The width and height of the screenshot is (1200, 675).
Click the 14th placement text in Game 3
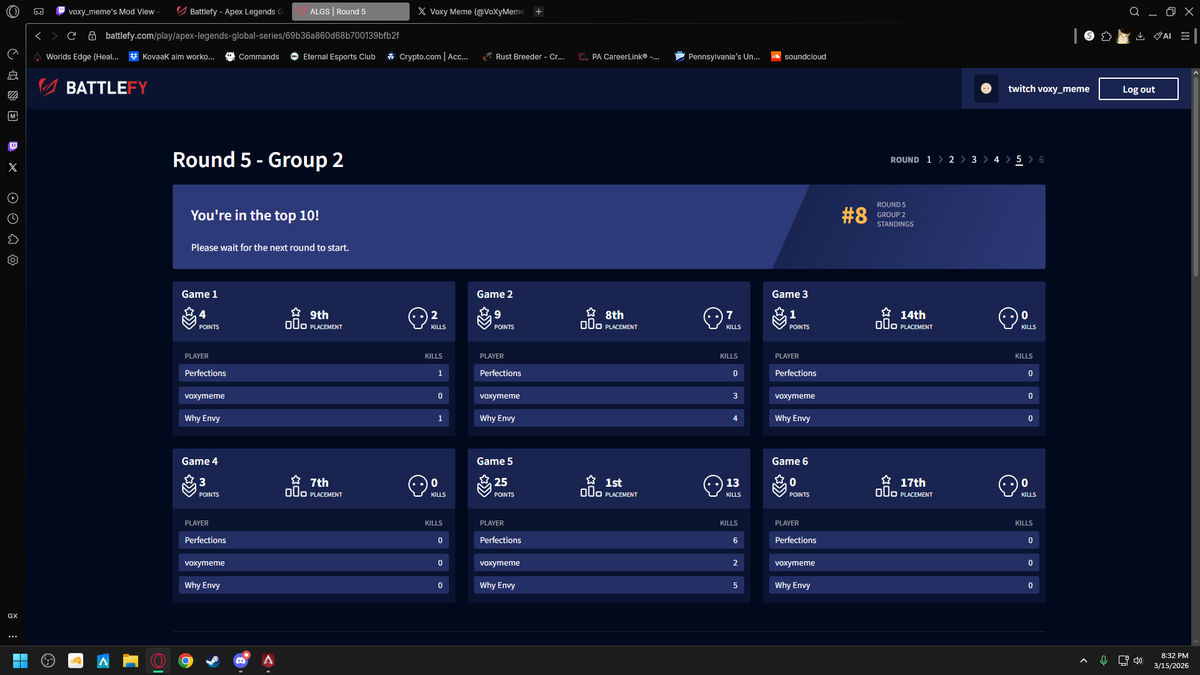tap(912, 315)
